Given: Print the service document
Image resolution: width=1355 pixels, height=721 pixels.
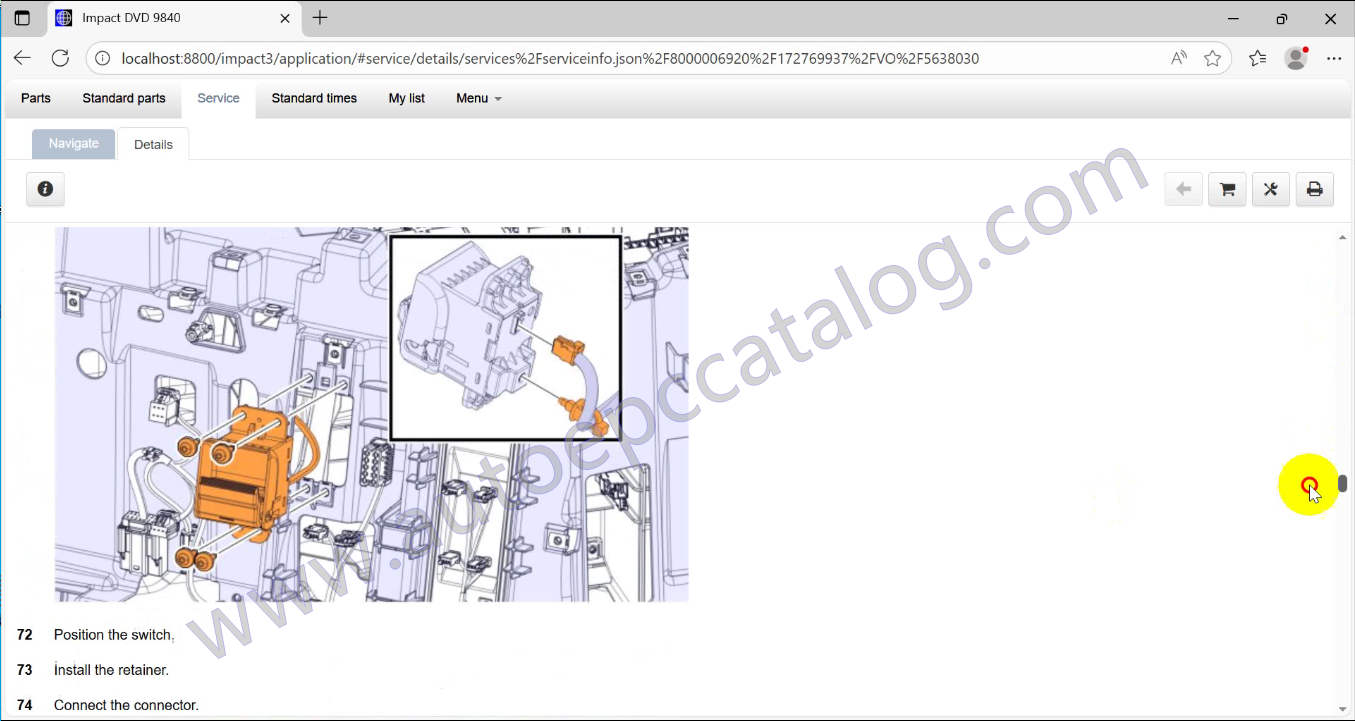Looking at the screenshot, I should coord(1314,189).
